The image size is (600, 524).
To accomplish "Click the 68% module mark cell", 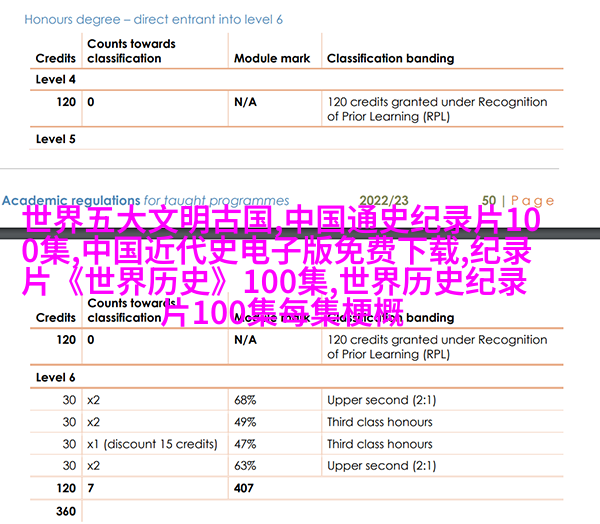I will click(x=245, y=400).
